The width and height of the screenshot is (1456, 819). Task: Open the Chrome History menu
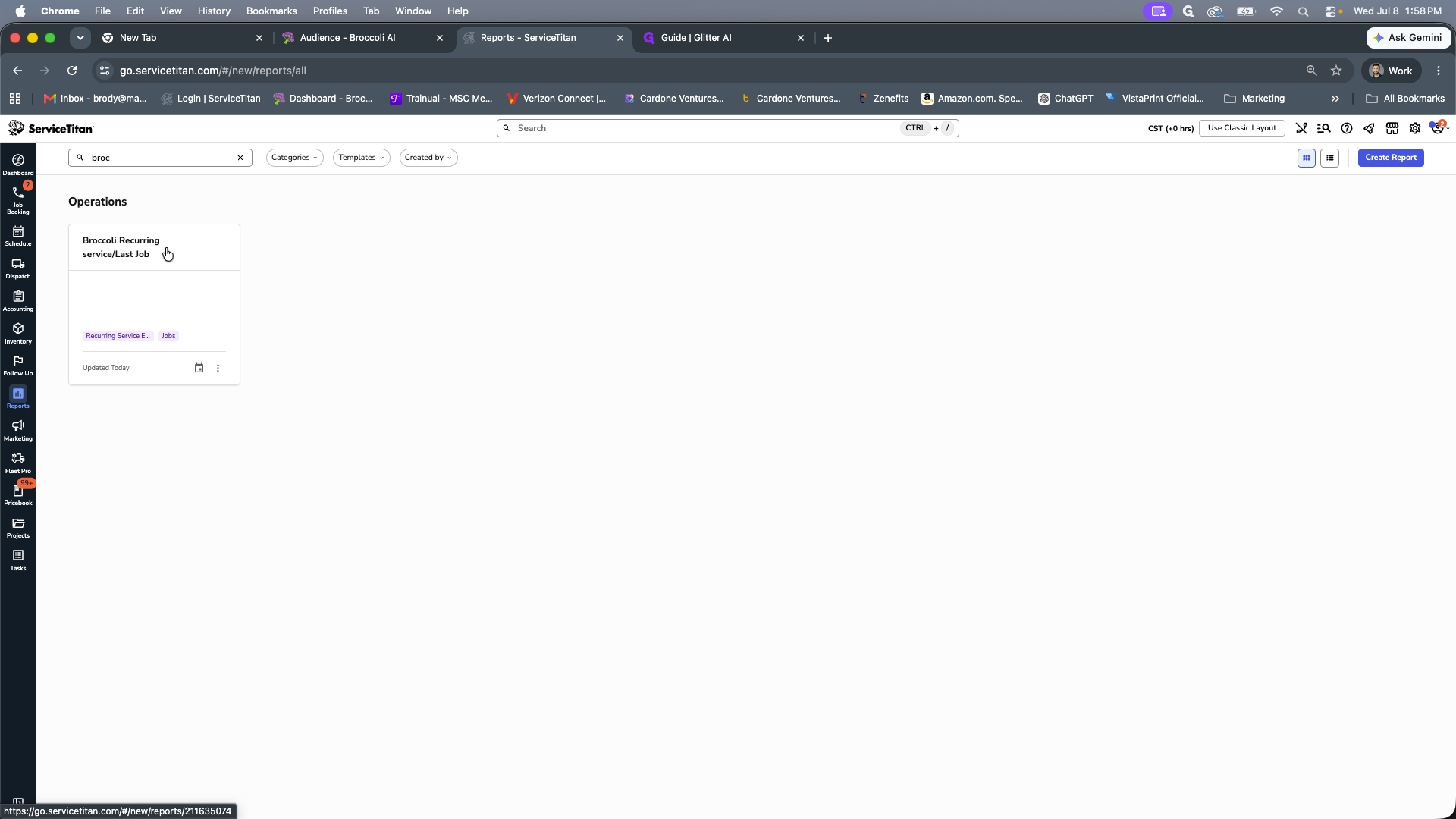pos(214,11)
